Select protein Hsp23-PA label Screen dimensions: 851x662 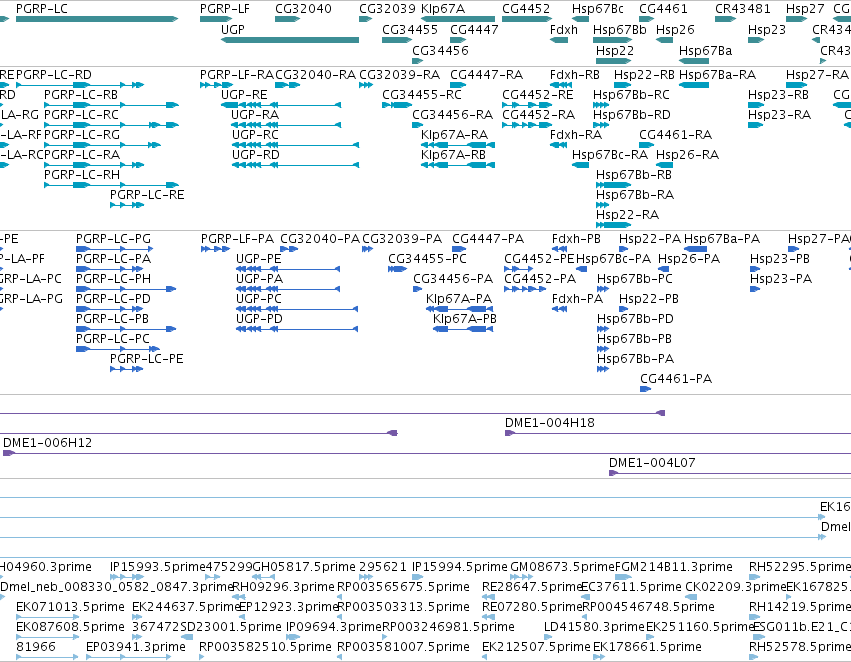781,279
